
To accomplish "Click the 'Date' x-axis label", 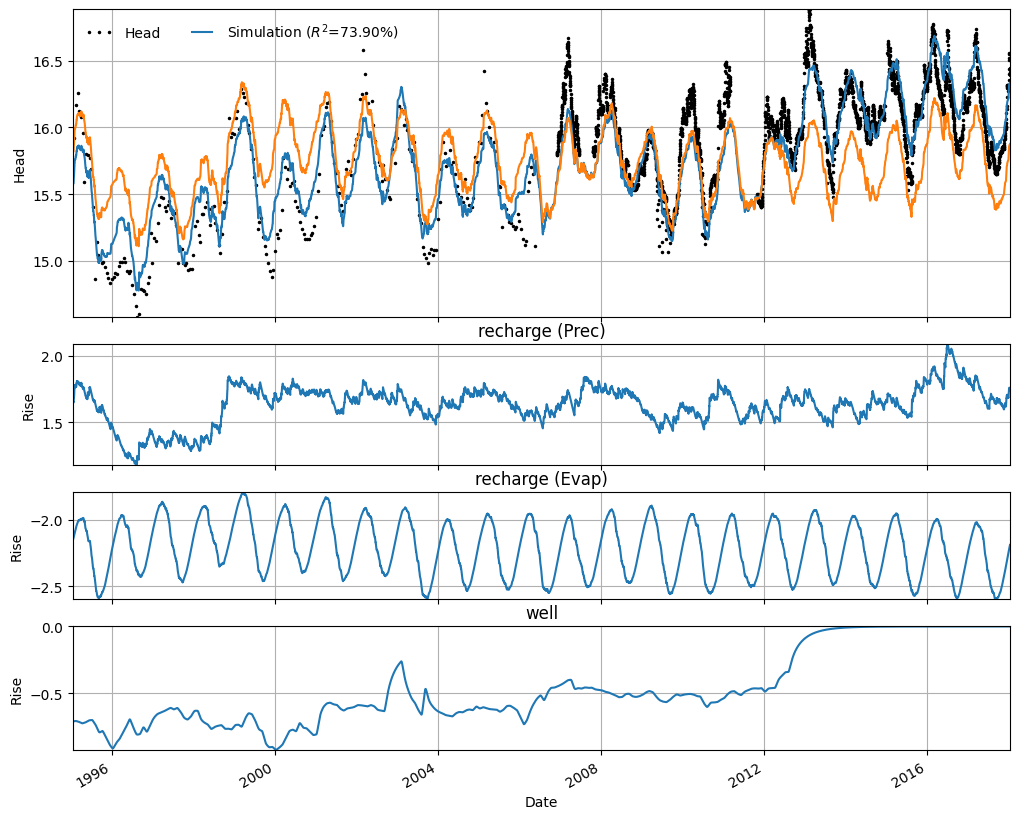I will click(541, 802).
